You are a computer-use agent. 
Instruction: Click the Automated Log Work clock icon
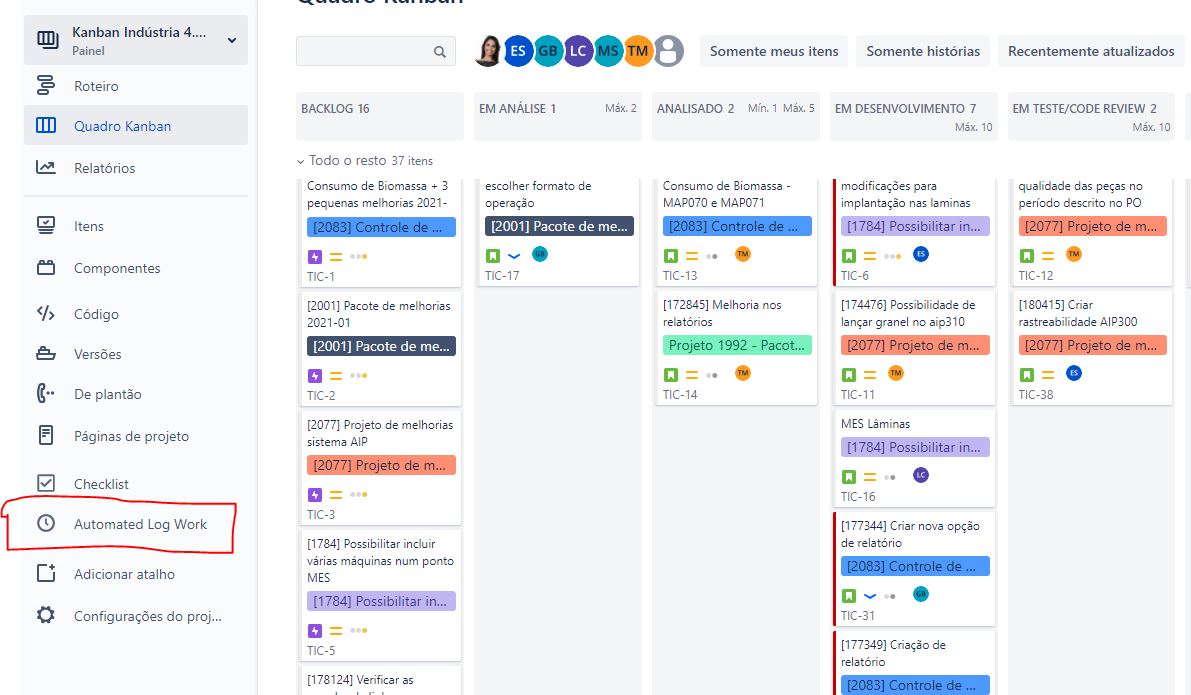pos(46,524)
